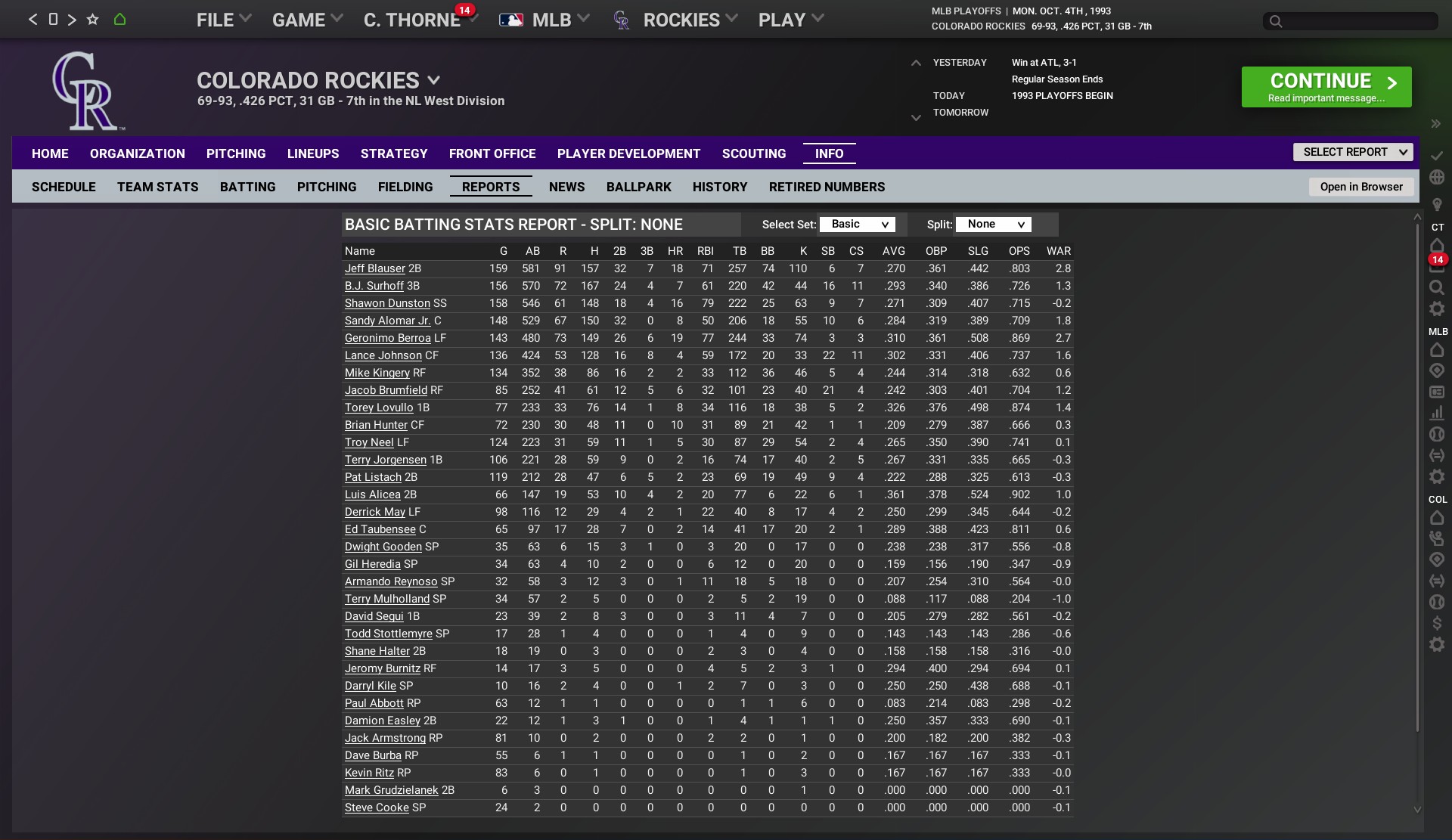Open the BALLPARK sub-tab
This screenshot has height=840, width=1452.
point(639,187)
